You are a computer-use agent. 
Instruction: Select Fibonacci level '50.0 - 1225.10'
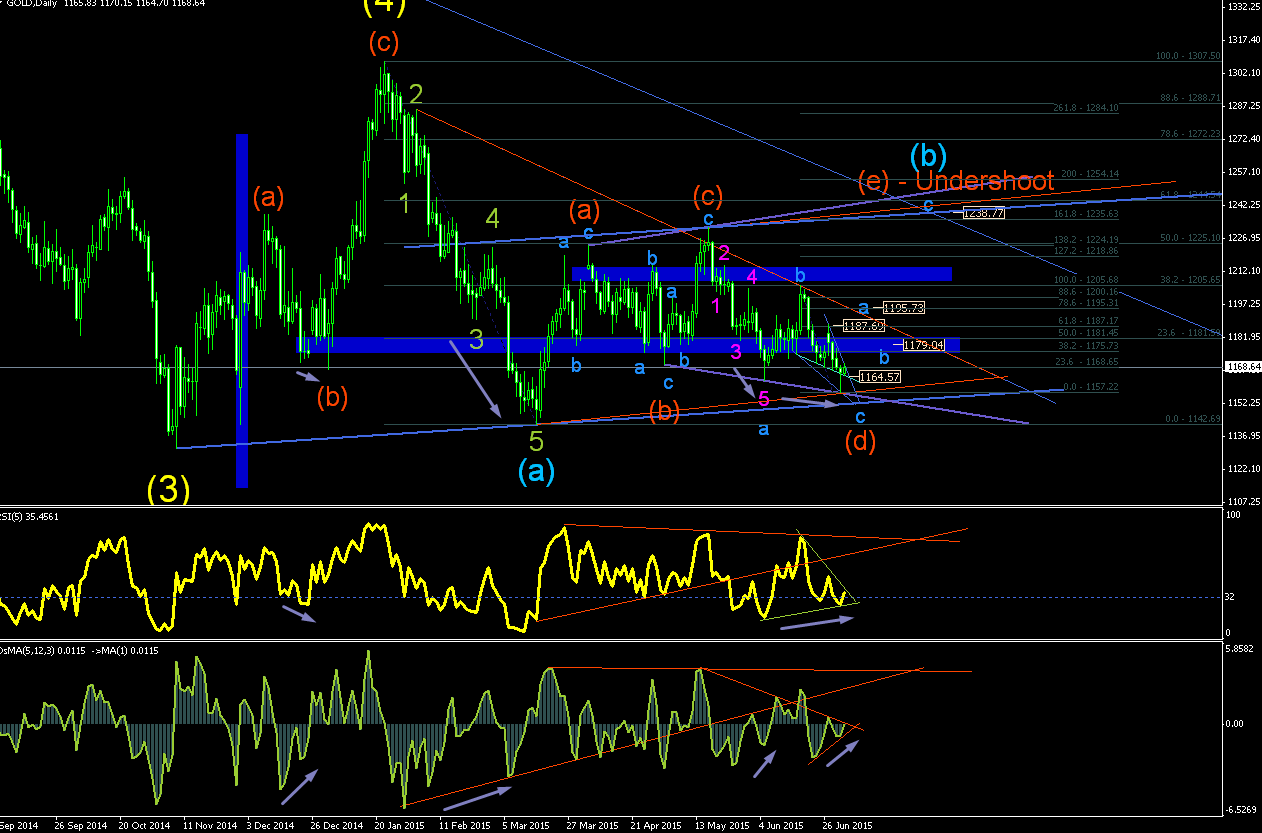tap(1190, 237)
